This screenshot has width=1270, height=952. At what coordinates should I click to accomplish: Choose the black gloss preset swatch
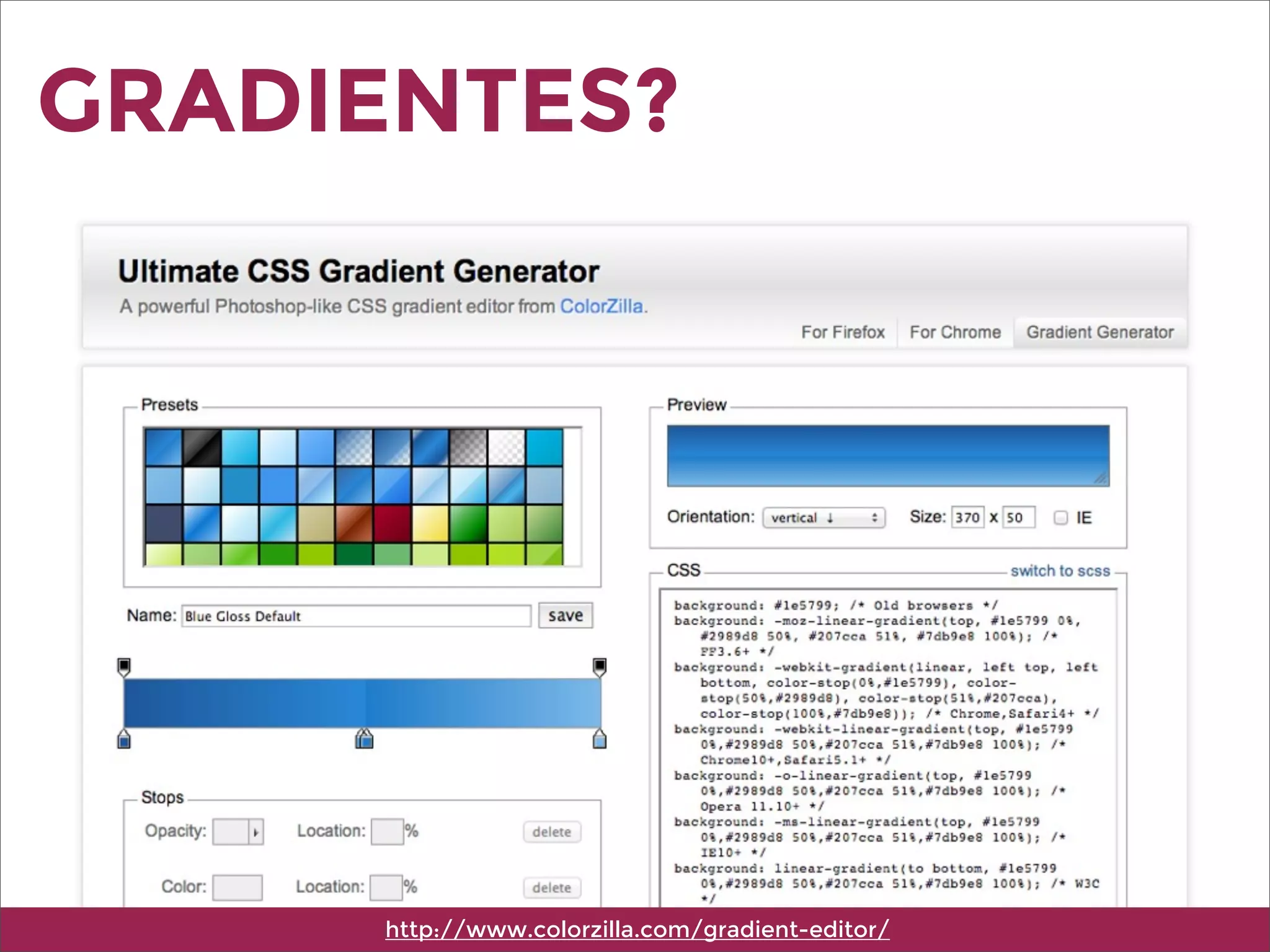point(202,447)
